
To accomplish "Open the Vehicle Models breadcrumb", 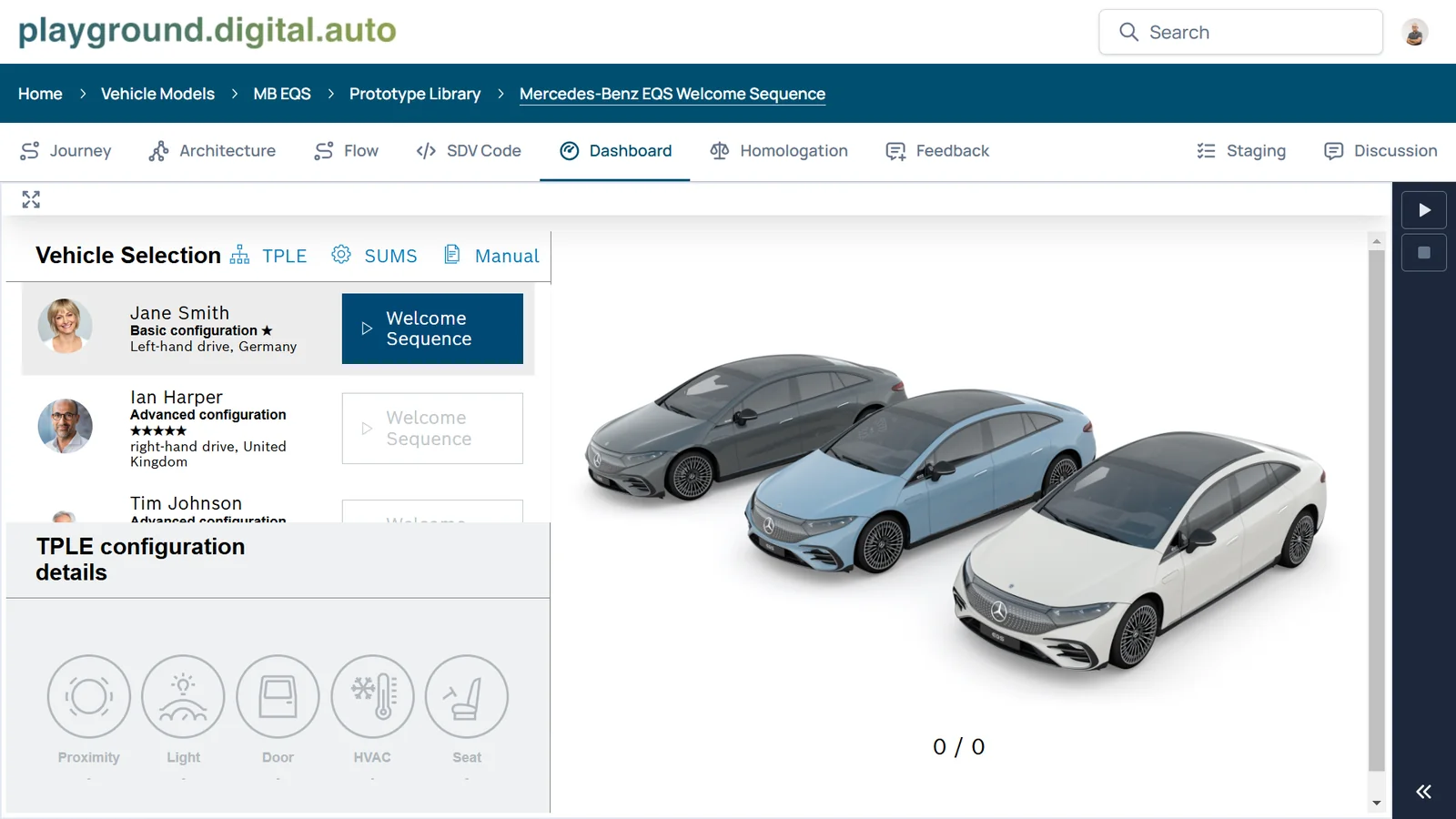I will 157,94.
